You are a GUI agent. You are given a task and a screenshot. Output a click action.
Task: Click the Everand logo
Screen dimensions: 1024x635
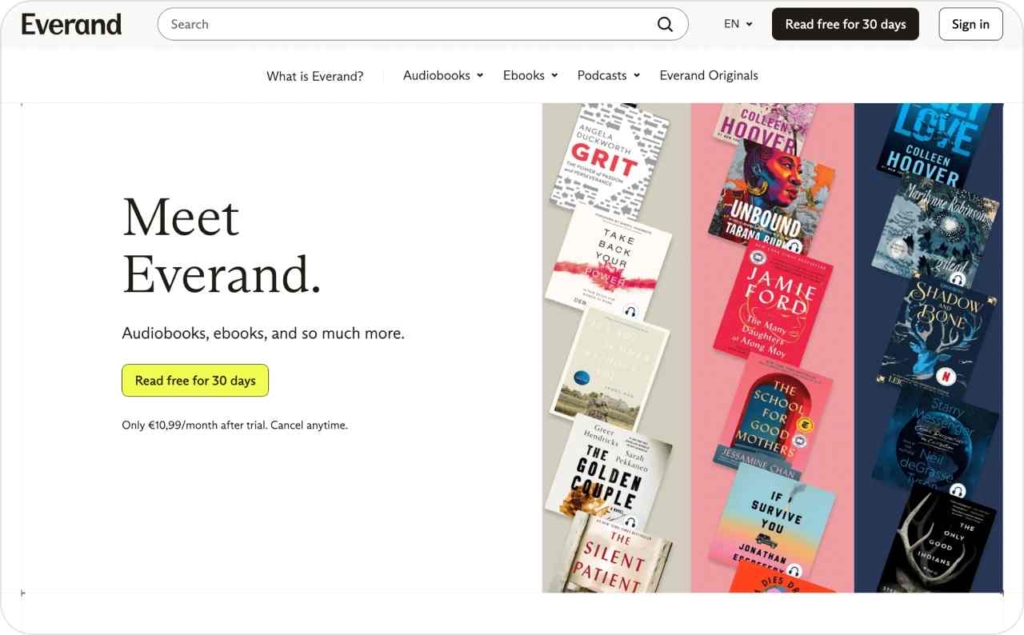pyautogui.click(x=70, y=23)
